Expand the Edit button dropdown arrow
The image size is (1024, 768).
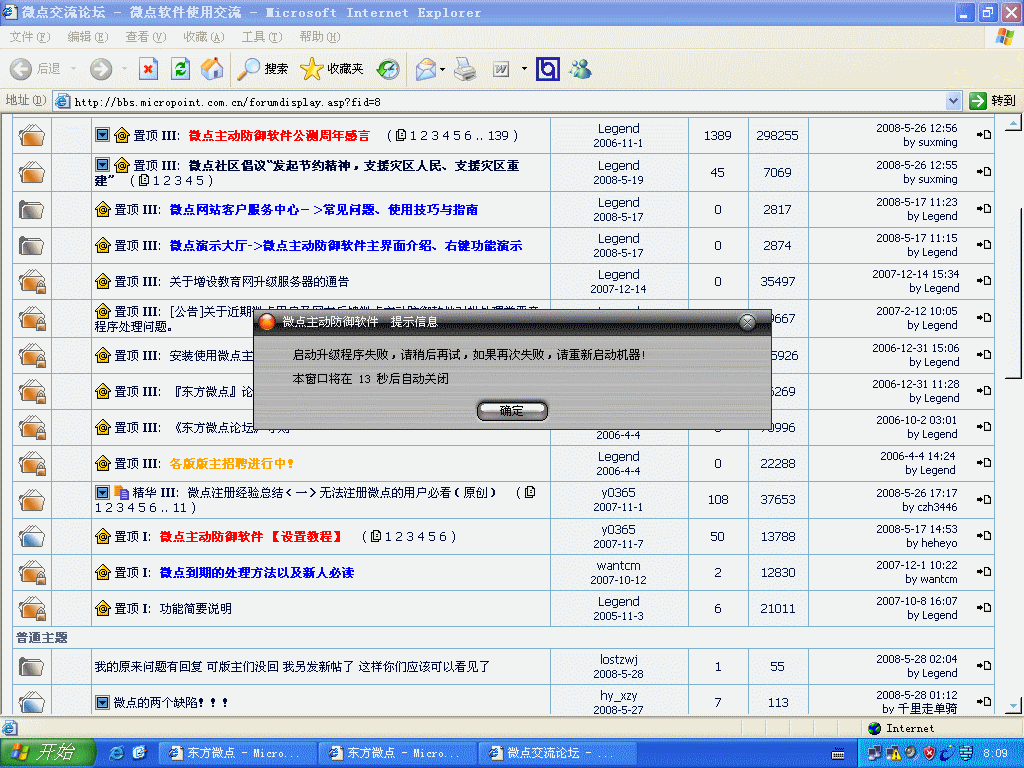(524, 69)
